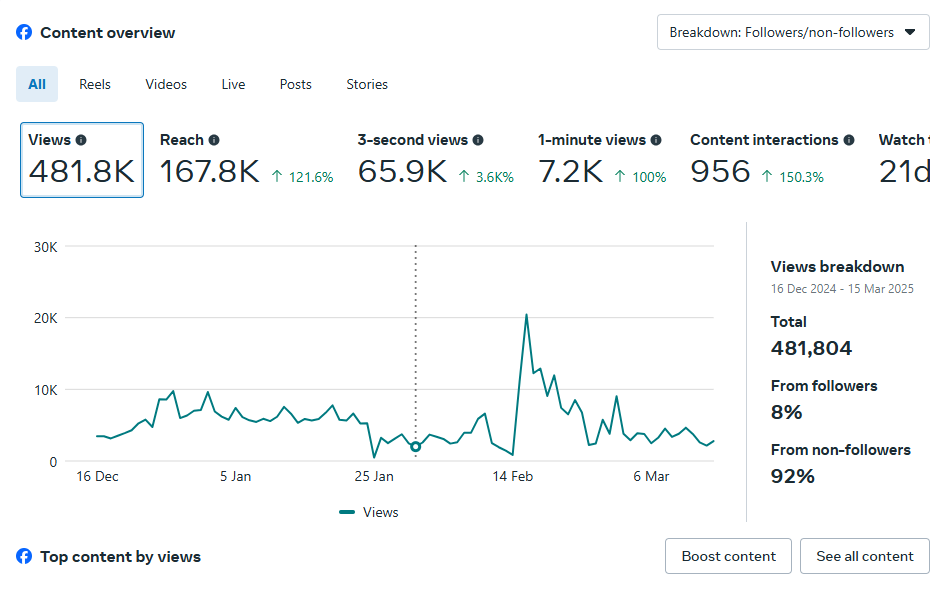Open the Live tab

[x=233, y=85]
